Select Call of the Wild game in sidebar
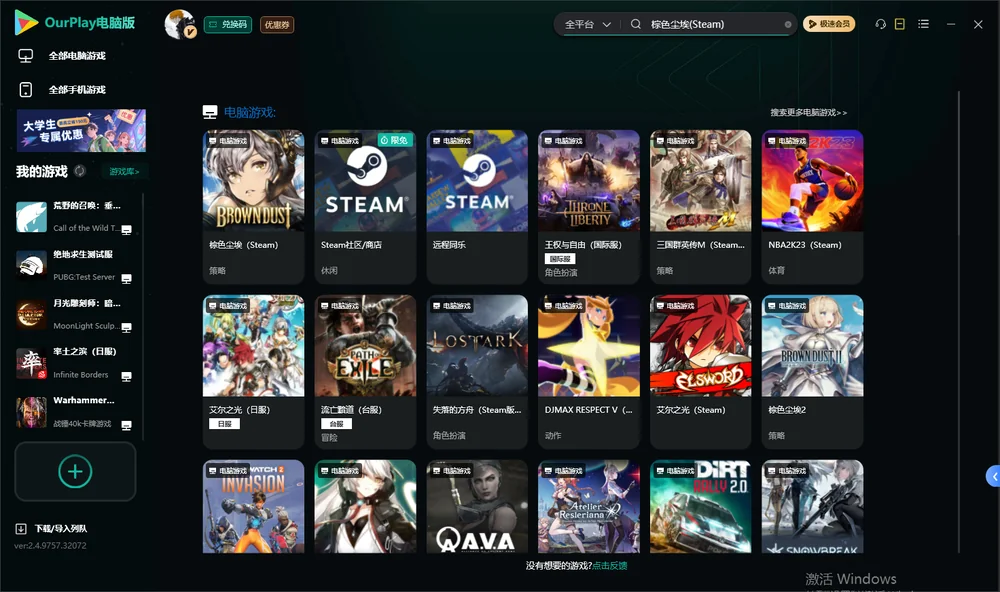1000x592 pixels. pos(75,217)
